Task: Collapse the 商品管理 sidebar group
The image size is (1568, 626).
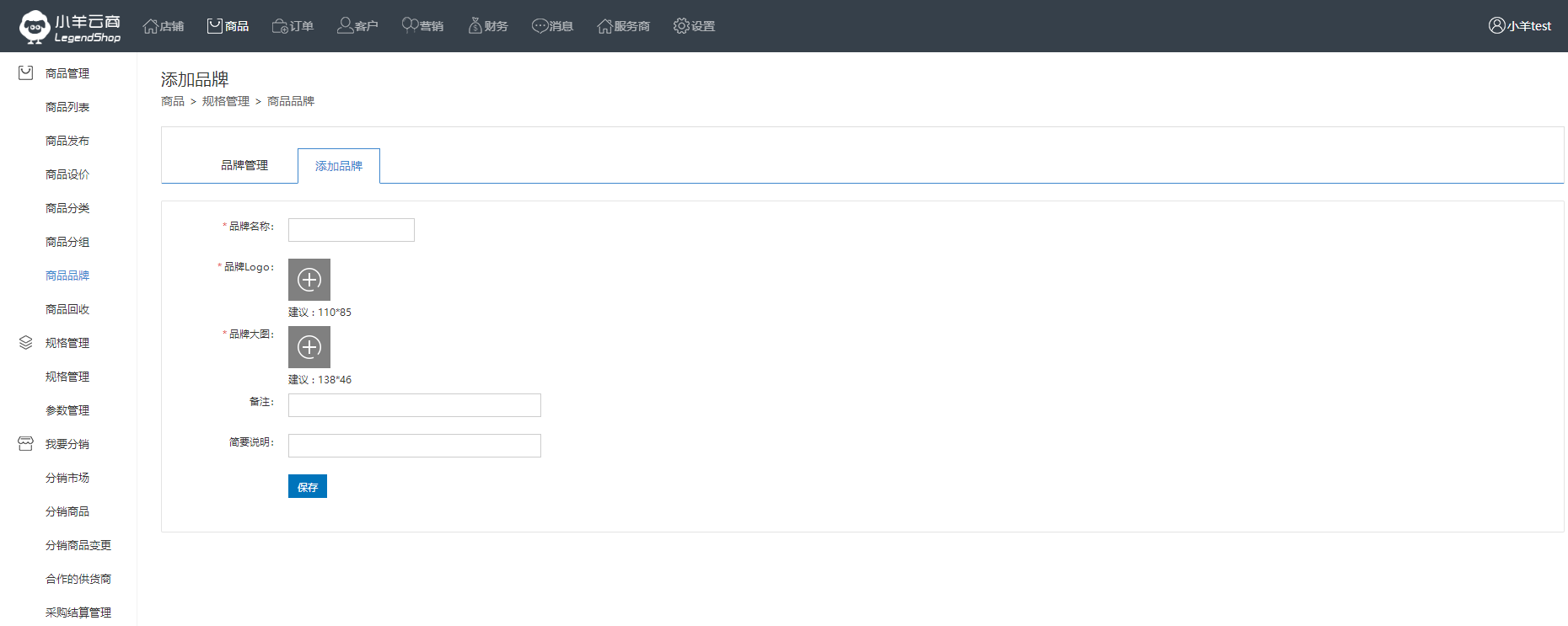Action: (x=67, y=73)
